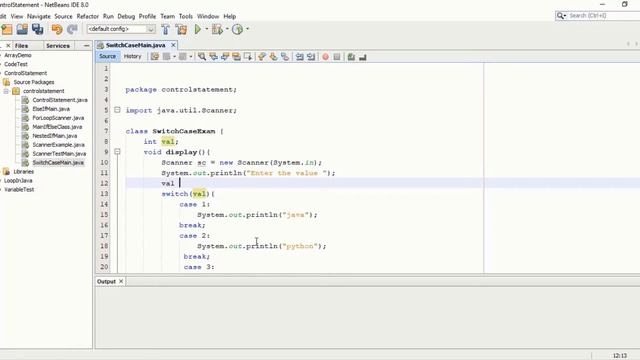
Task: Select ForLoopScanner.java file
Action: click(58, 118)
